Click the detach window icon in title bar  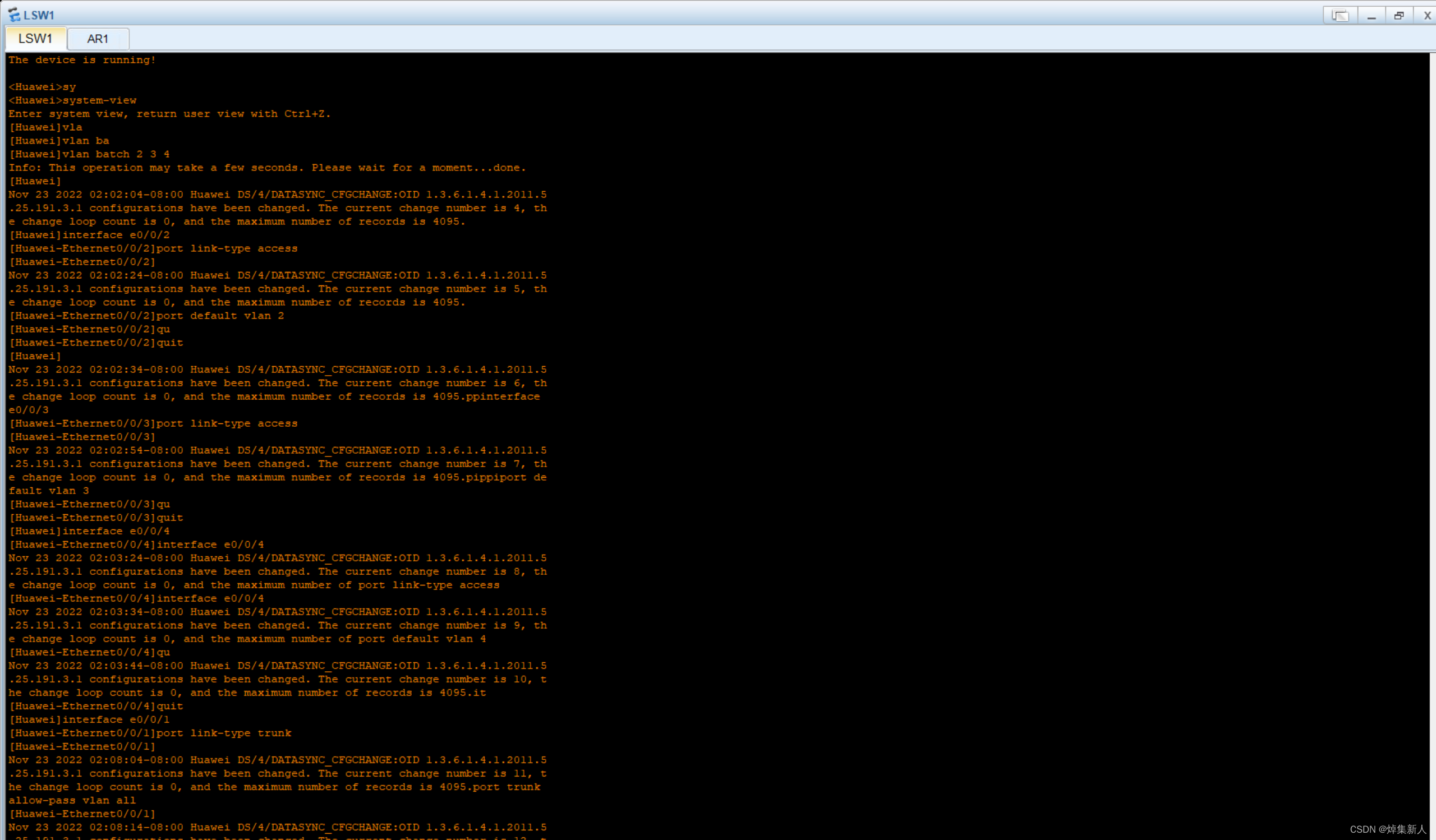[1340, 15]
